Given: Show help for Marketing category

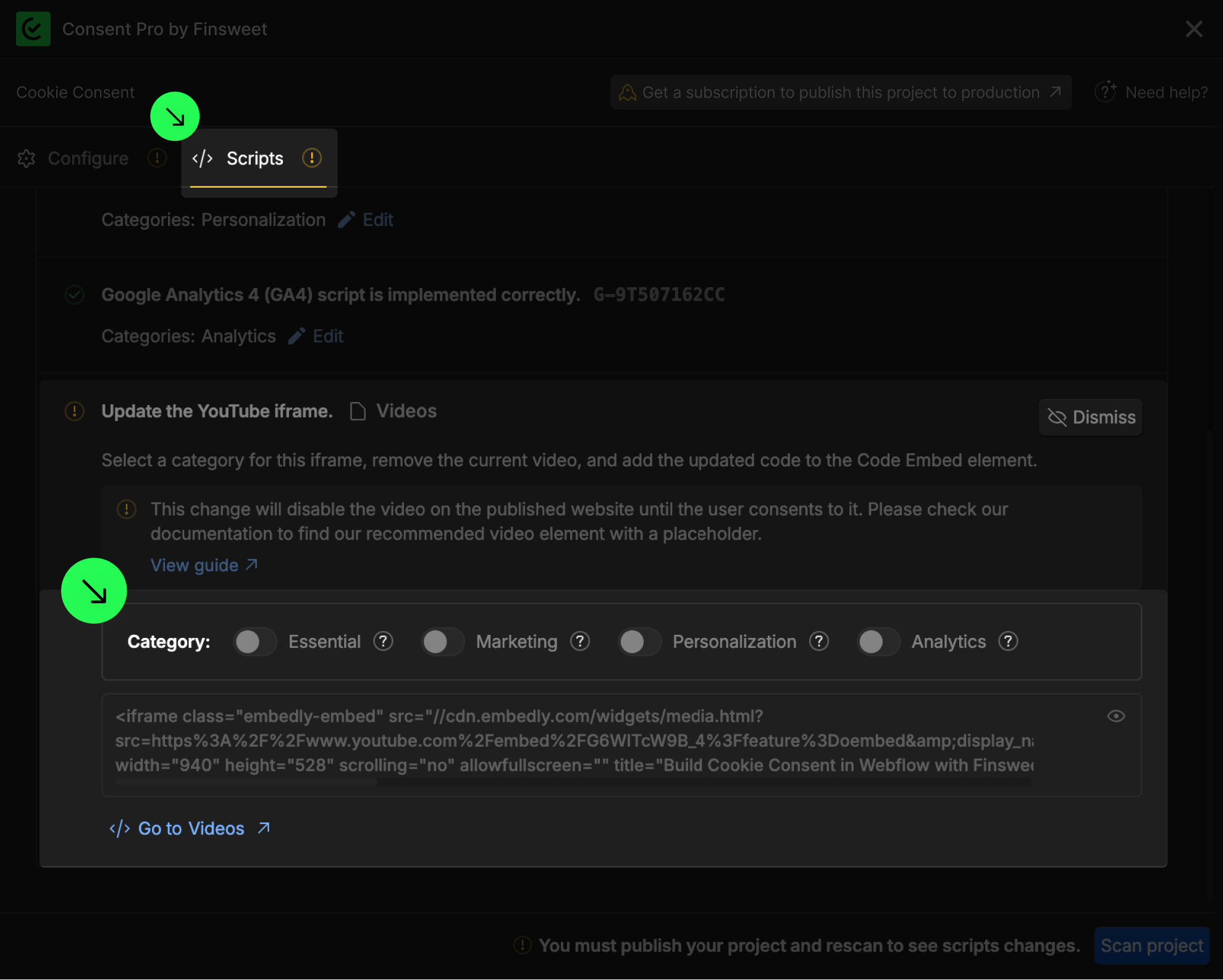Looking at the screenshot, I should click(x=580, y=642).
